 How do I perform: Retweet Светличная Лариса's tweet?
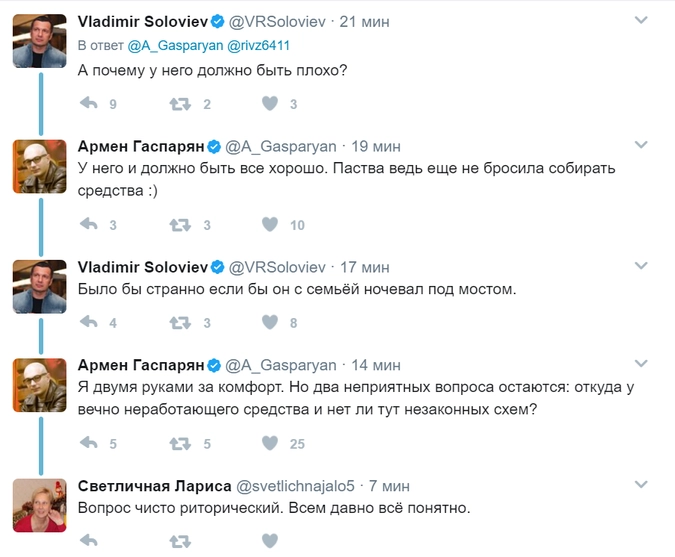(x=180, y=541)
